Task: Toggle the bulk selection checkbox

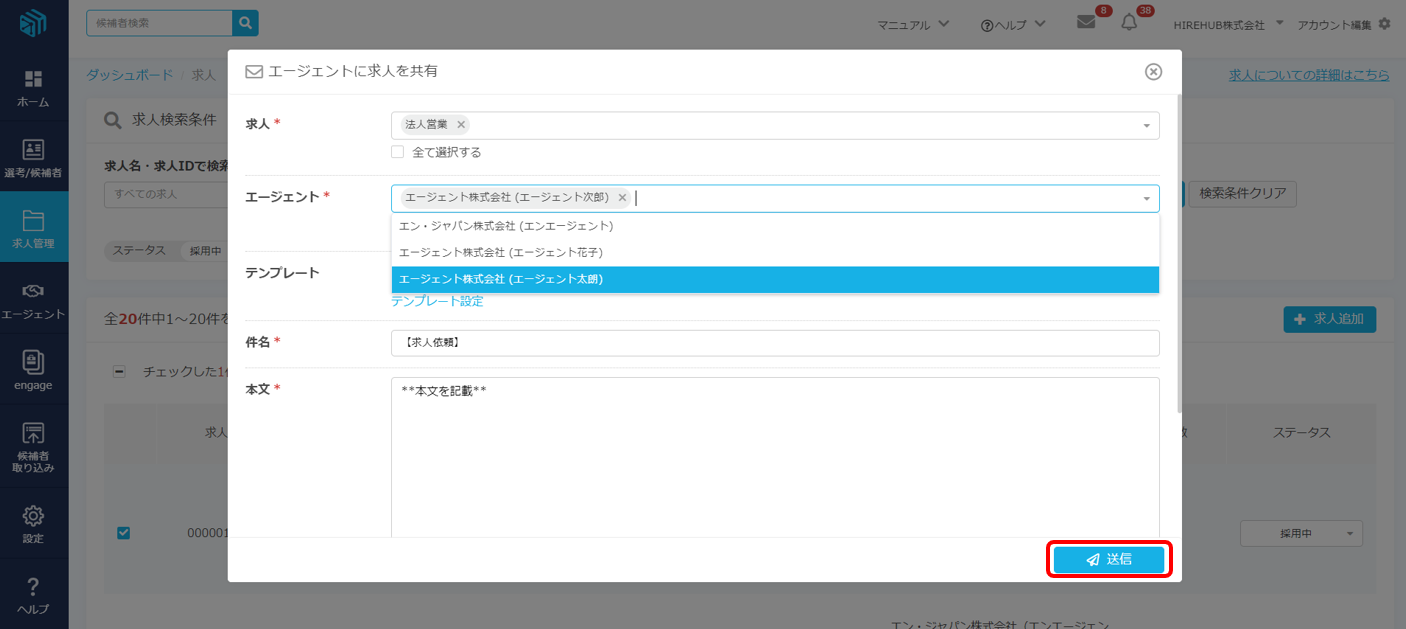Action: coord(119,371)
